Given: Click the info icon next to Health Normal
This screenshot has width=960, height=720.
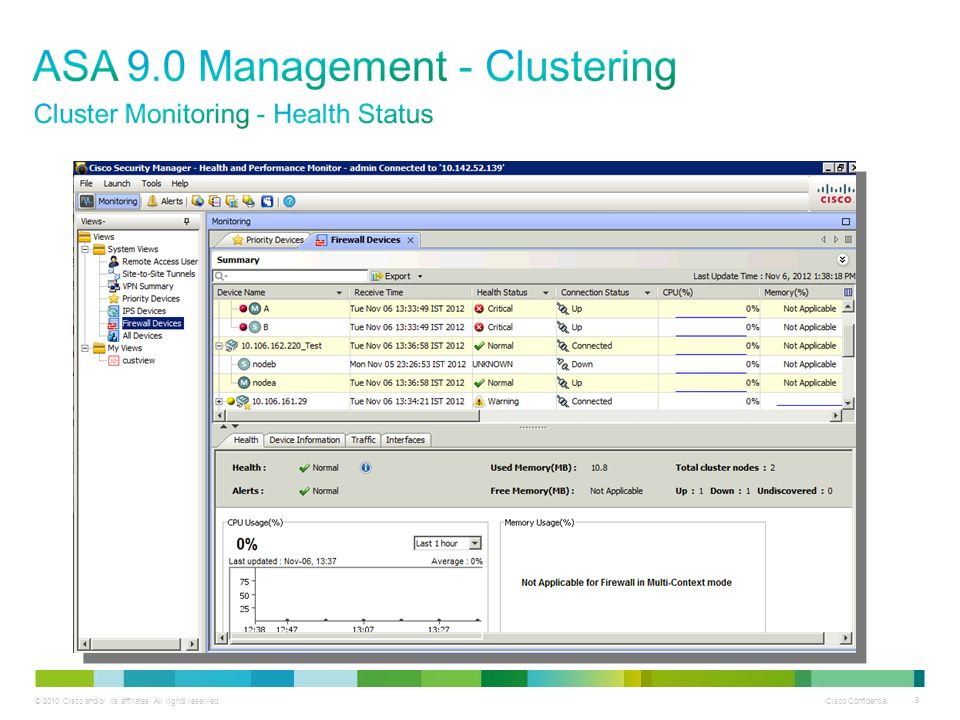Looking at the screenshot, I should [366, 468].
